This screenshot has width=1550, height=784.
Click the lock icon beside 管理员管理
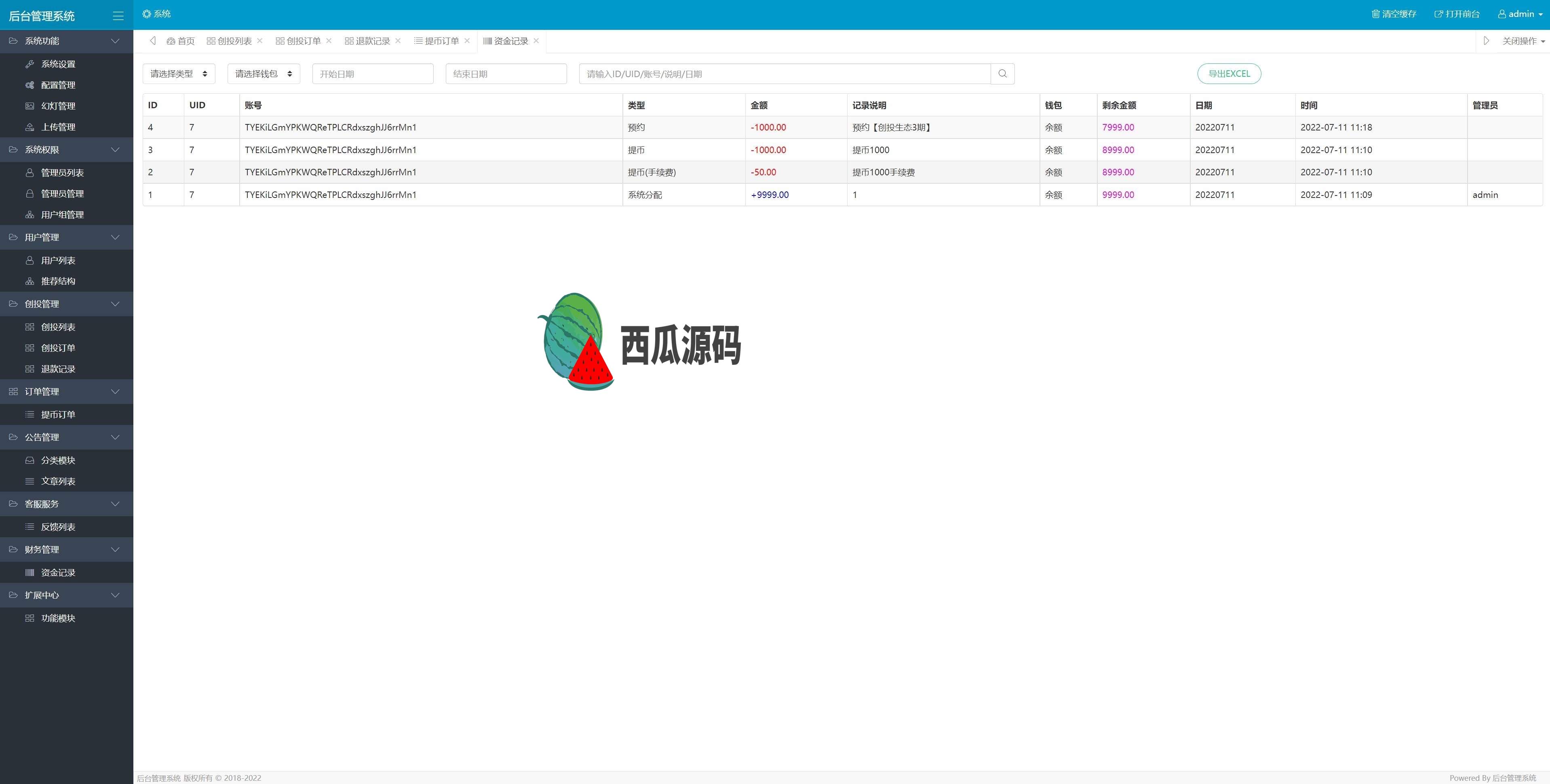[x=30, y=193]
